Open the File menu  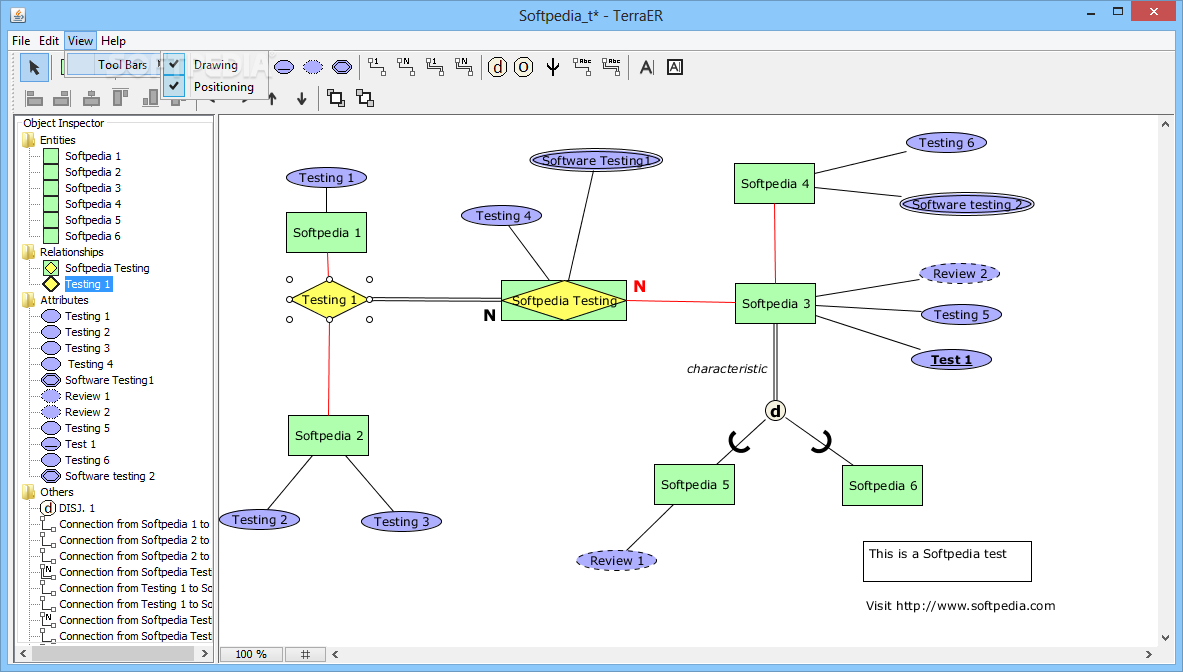[x=21, y=41]
